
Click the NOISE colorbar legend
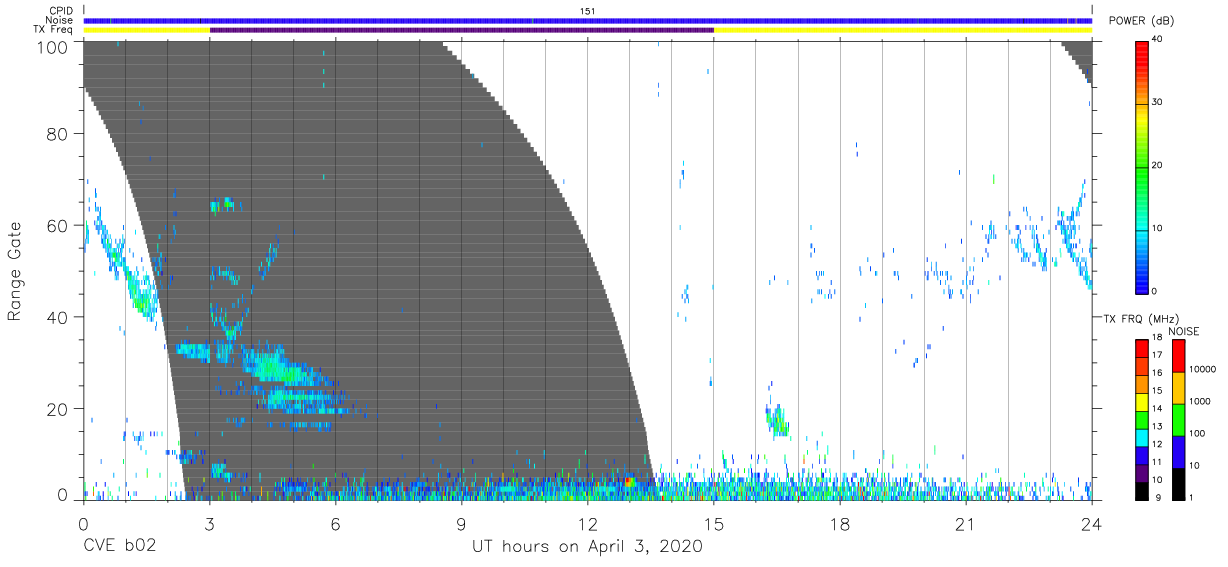click(x=1178, y=418)
